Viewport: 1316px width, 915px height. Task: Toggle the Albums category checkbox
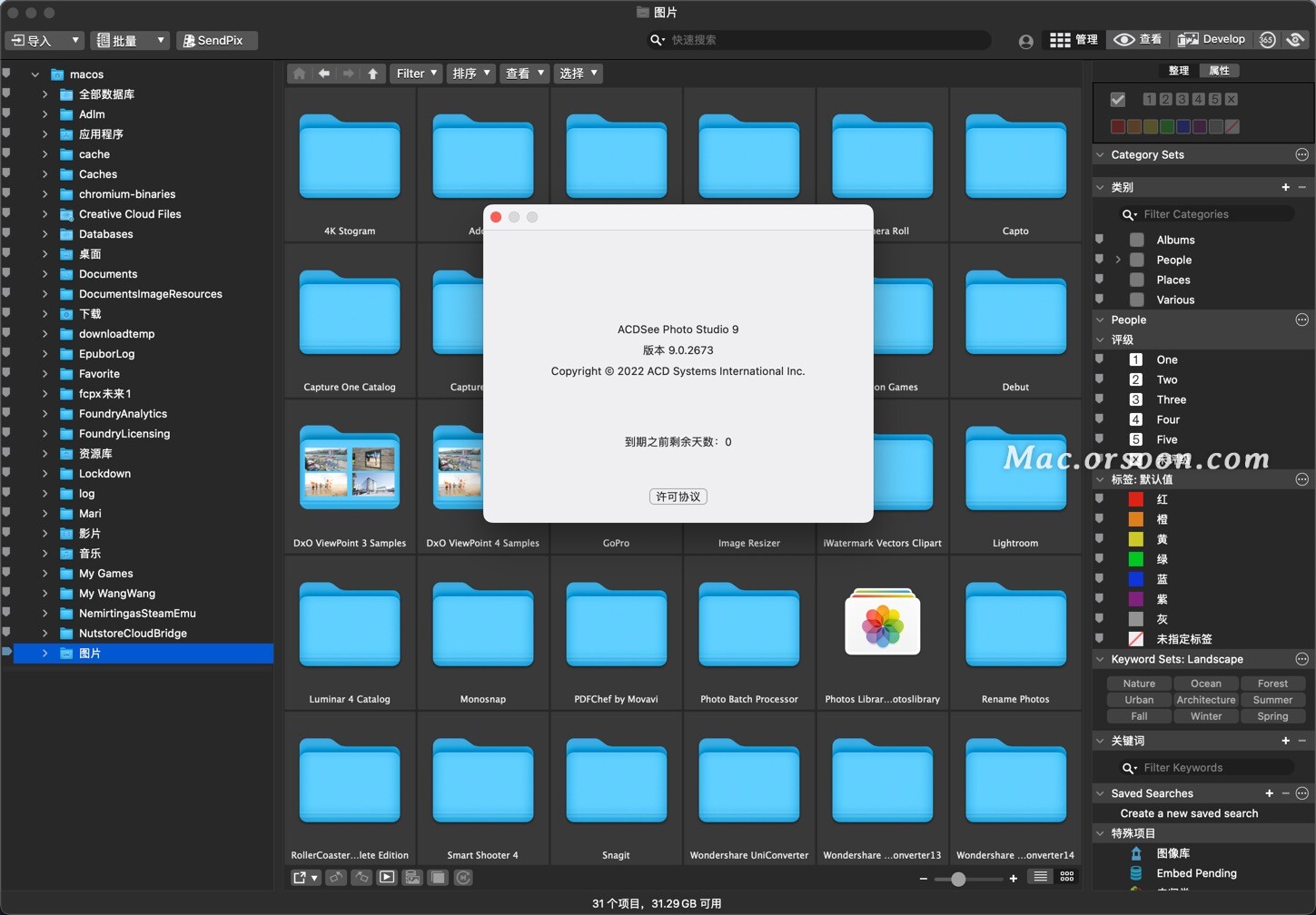coord(1136,240)
